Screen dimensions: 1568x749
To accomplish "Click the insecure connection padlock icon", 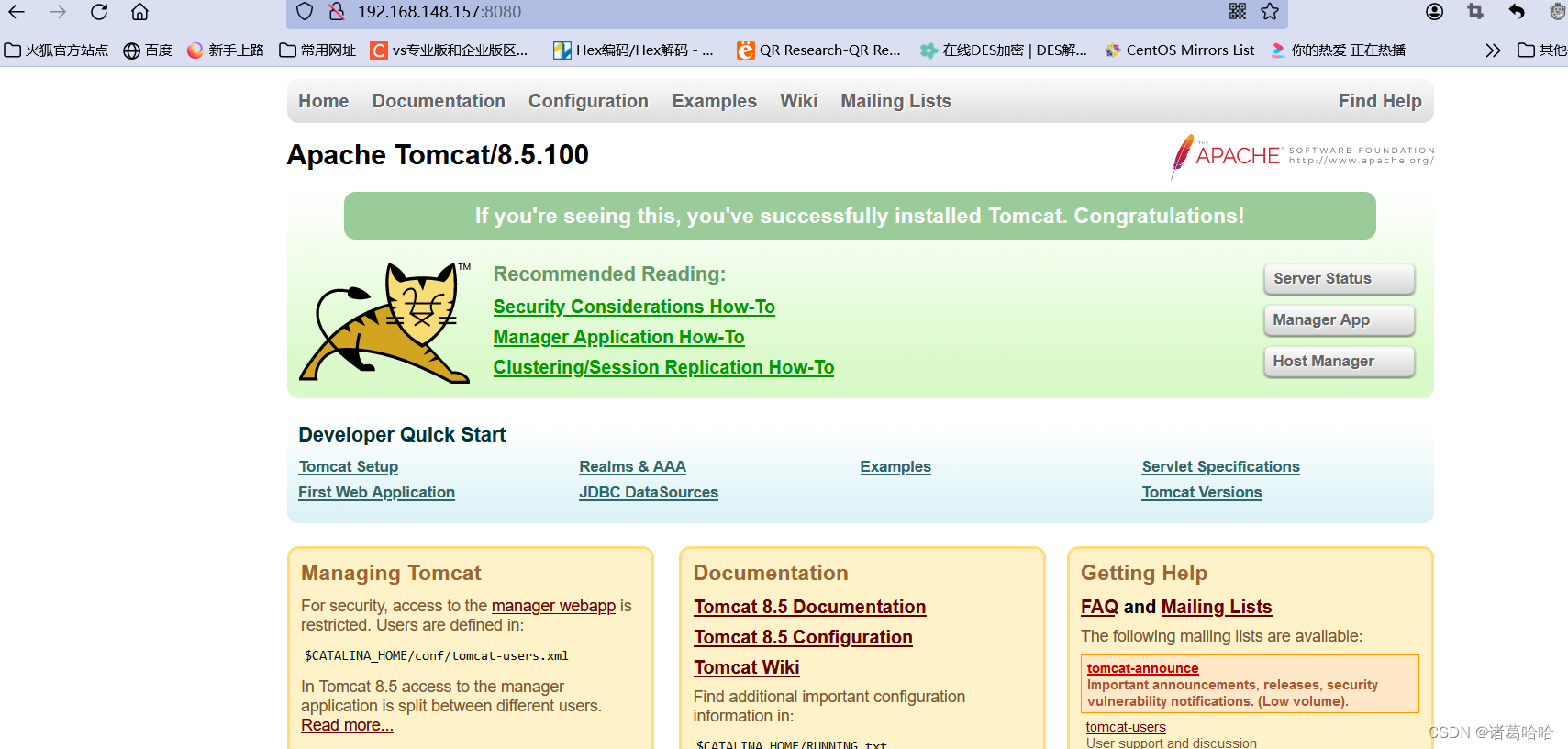I will pyautogui.click(x=337, y=12).
